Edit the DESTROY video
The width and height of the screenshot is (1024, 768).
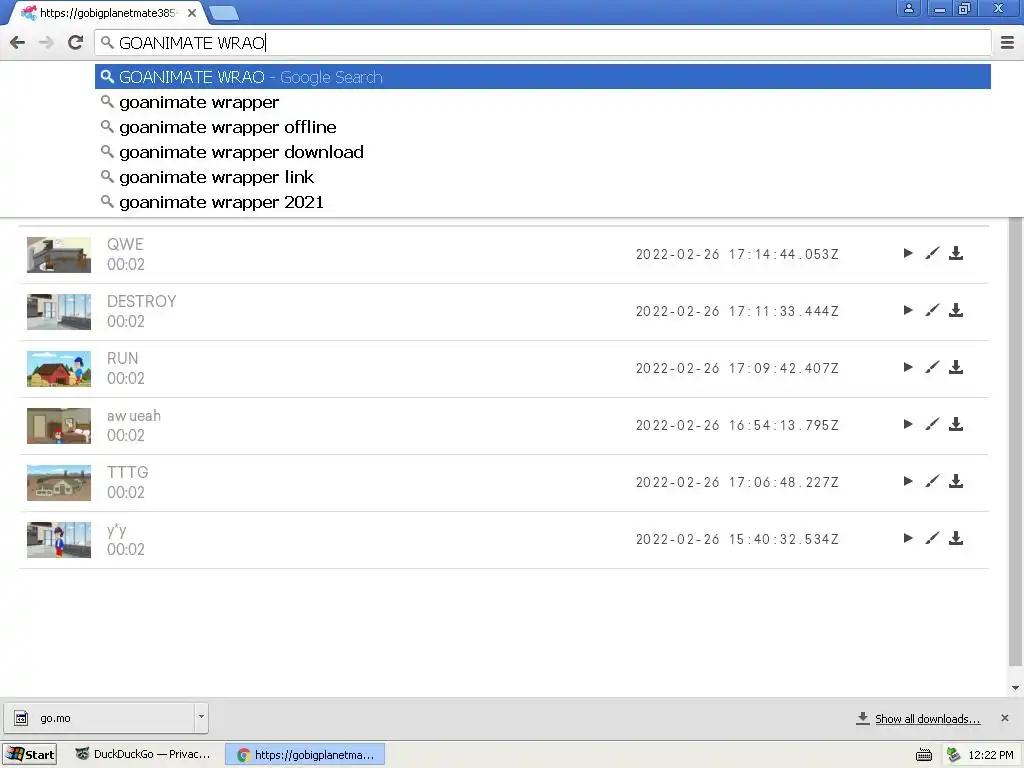932,310
